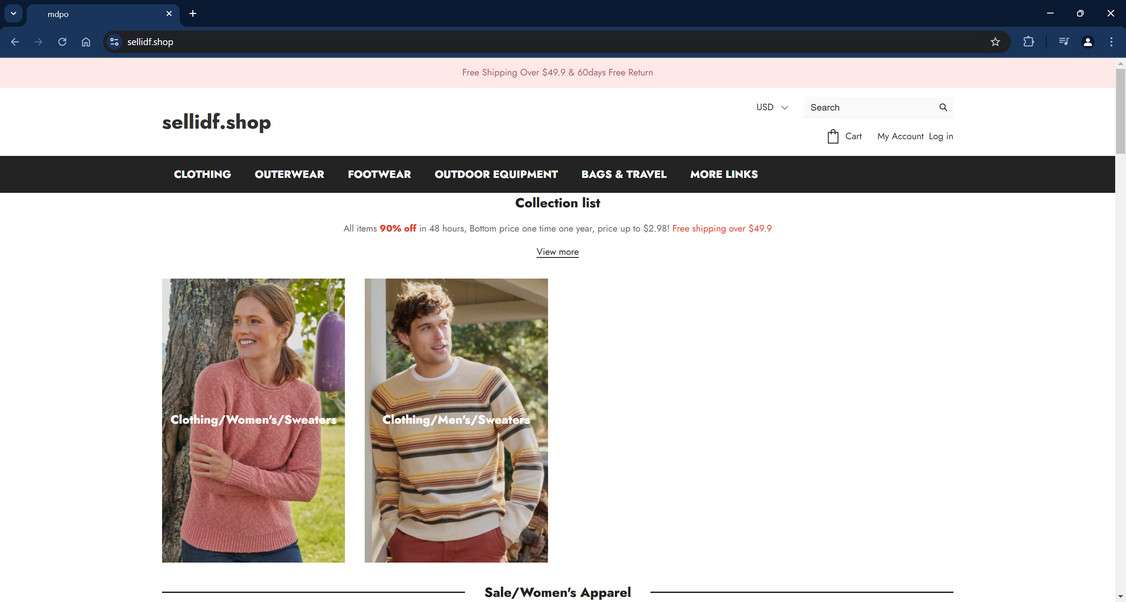Open a new tab with the plus icon
Screen dimensions: 1126x602
pos(191,13)
